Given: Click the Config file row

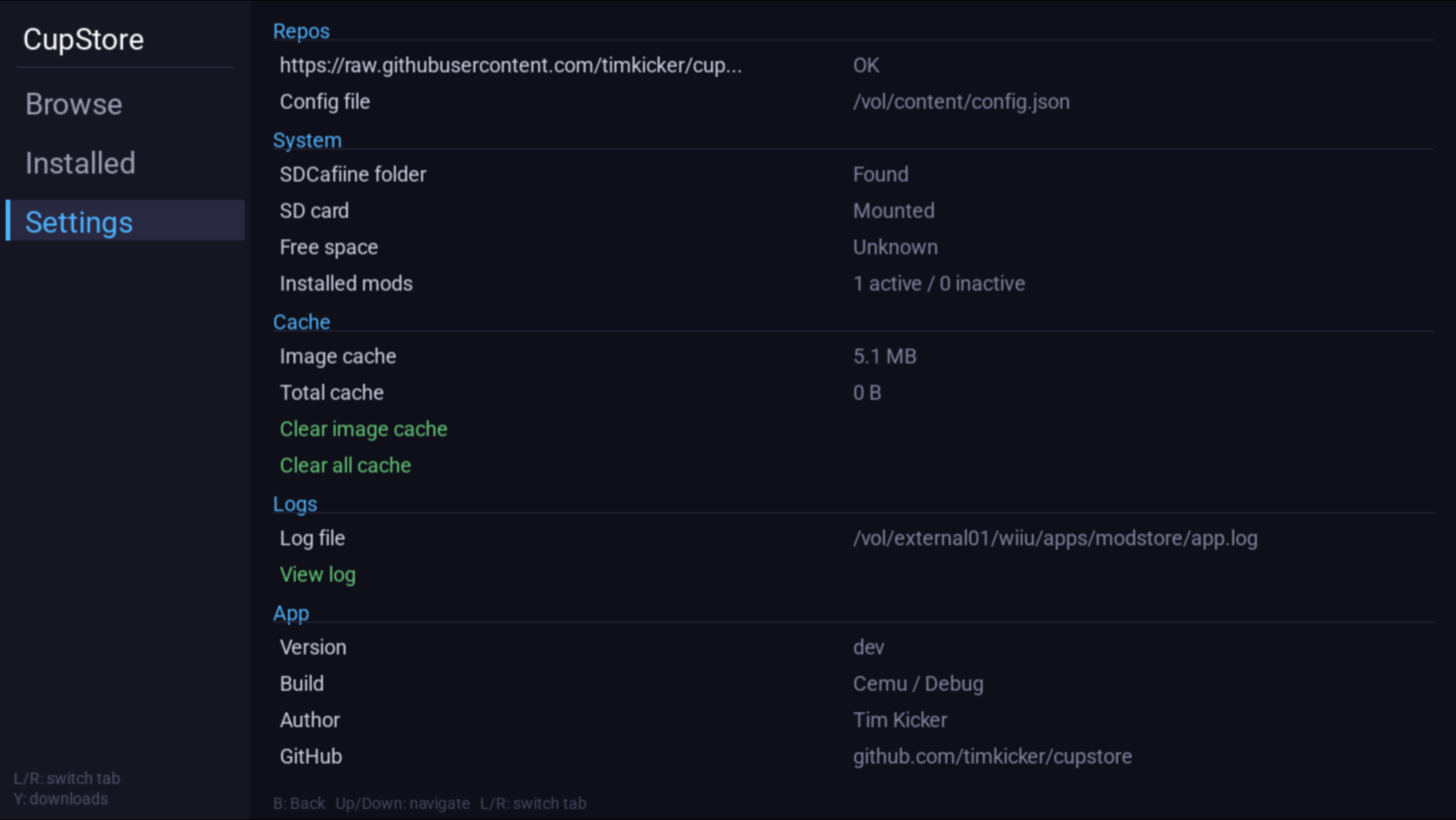Looking at the screenshot, I should click(325, 102).
